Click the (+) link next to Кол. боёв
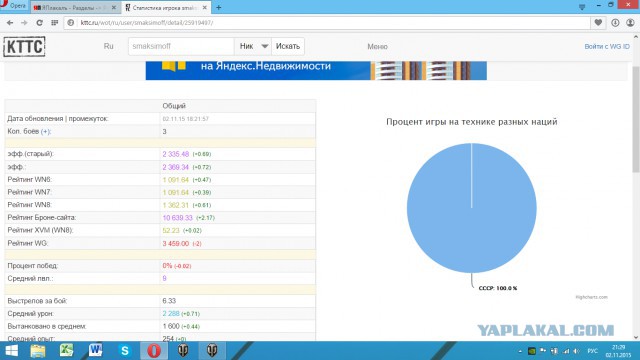Viewport: 640px width, 360px height. 45,131
